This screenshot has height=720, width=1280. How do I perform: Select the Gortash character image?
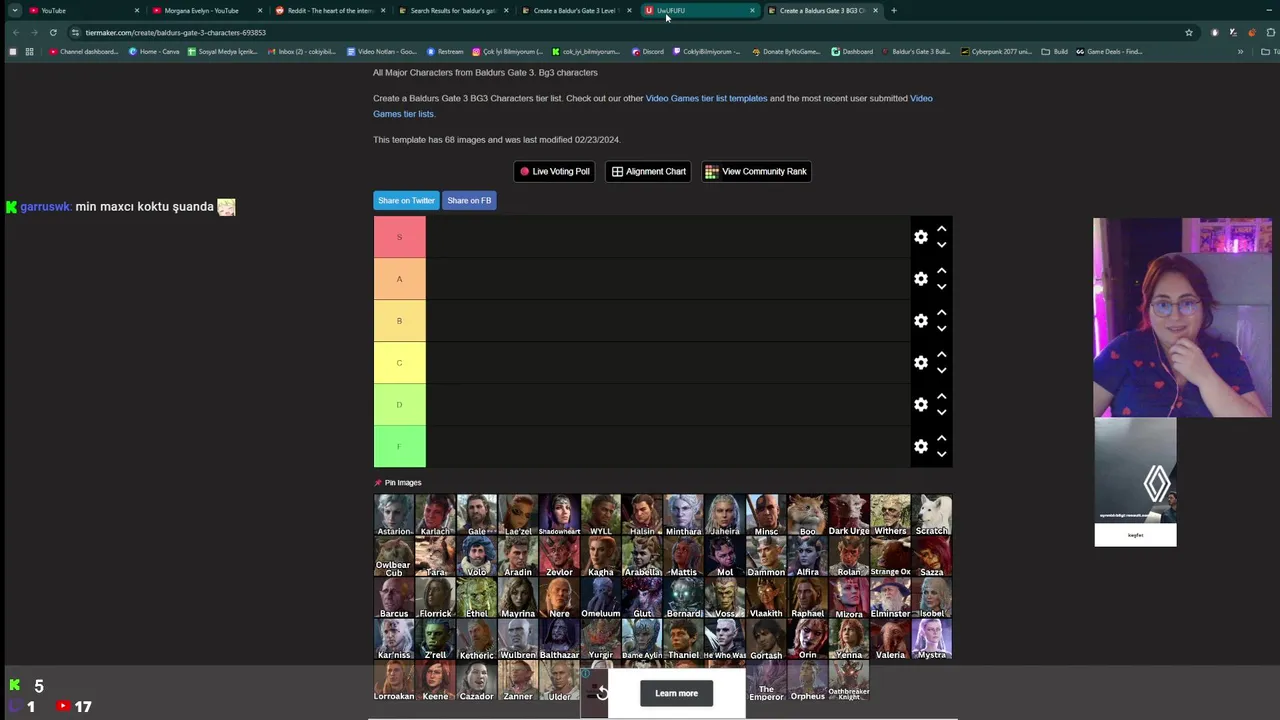point(766,639)
